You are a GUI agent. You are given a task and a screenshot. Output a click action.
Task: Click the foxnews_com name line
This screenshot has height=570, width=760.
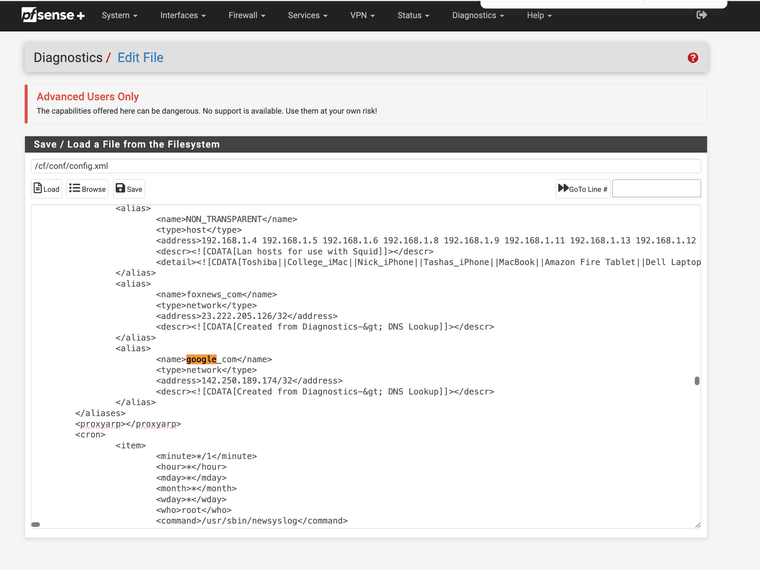(x=216, y=294)
